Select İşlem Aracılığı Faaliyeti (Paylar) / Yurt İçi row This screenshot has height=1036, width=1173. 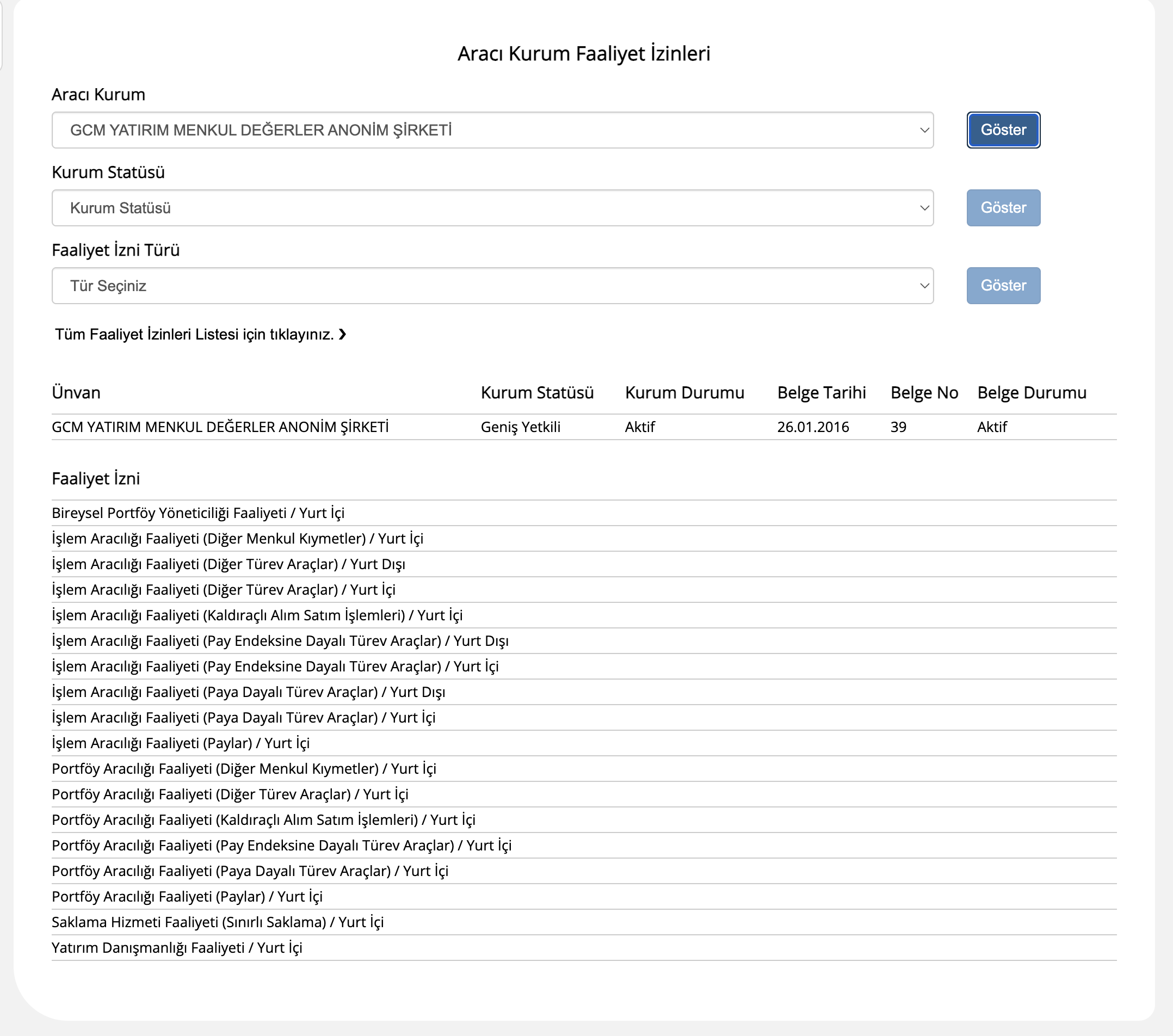click(584, 743)
